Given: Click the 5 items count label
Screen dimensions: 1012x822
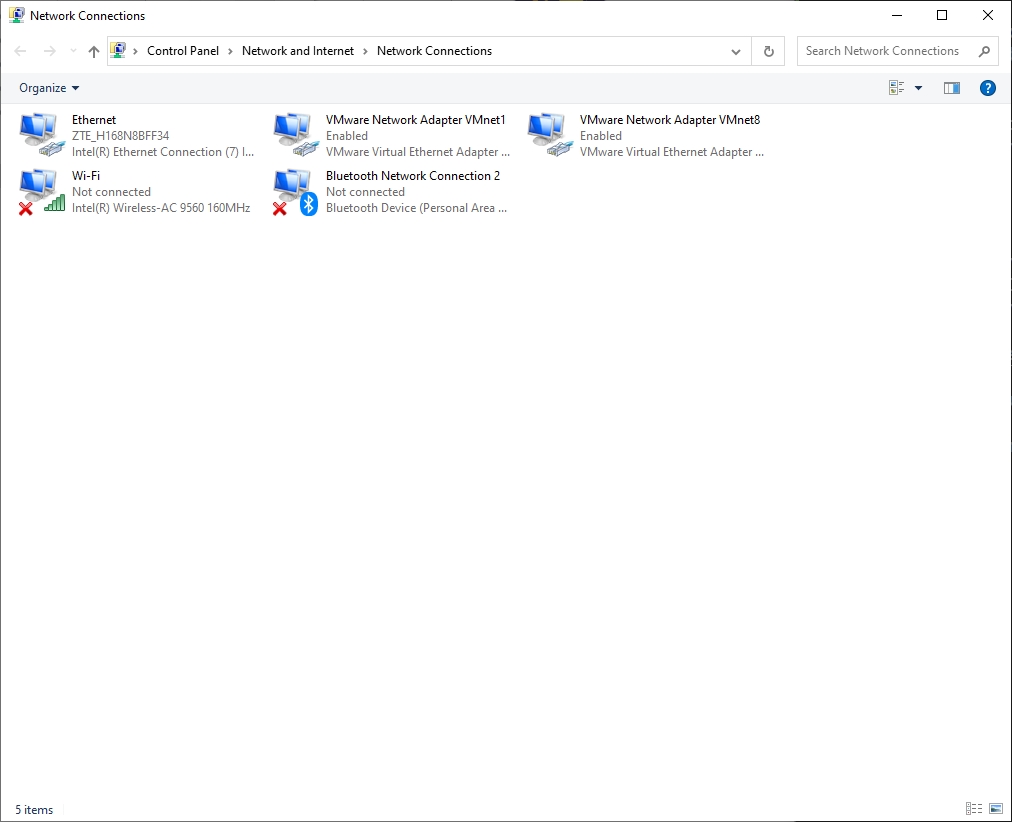Looking at the screenshot, I should (34, 810).
